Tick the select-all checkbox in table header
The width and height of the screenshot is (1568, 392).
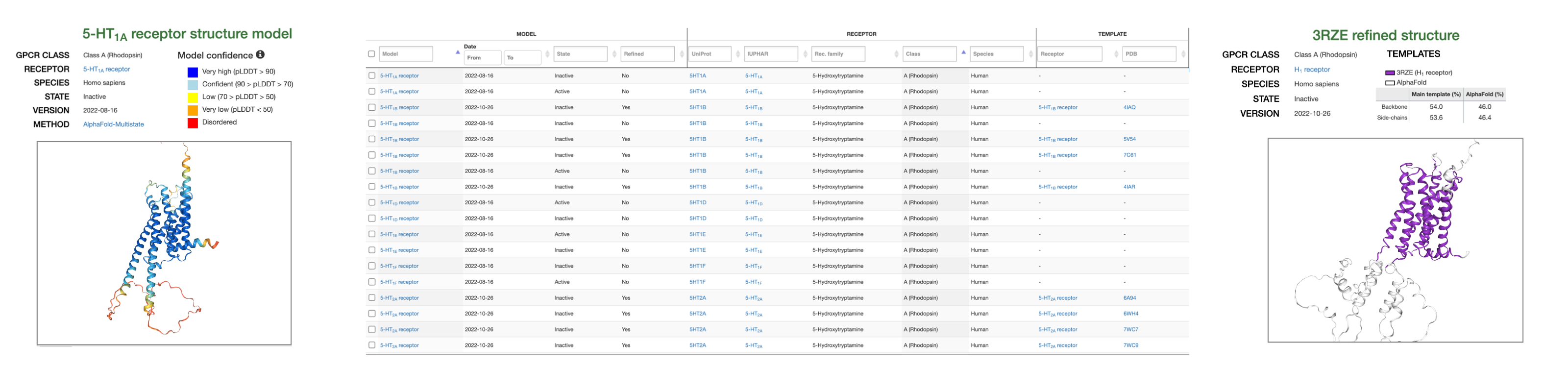pos(371,54)
